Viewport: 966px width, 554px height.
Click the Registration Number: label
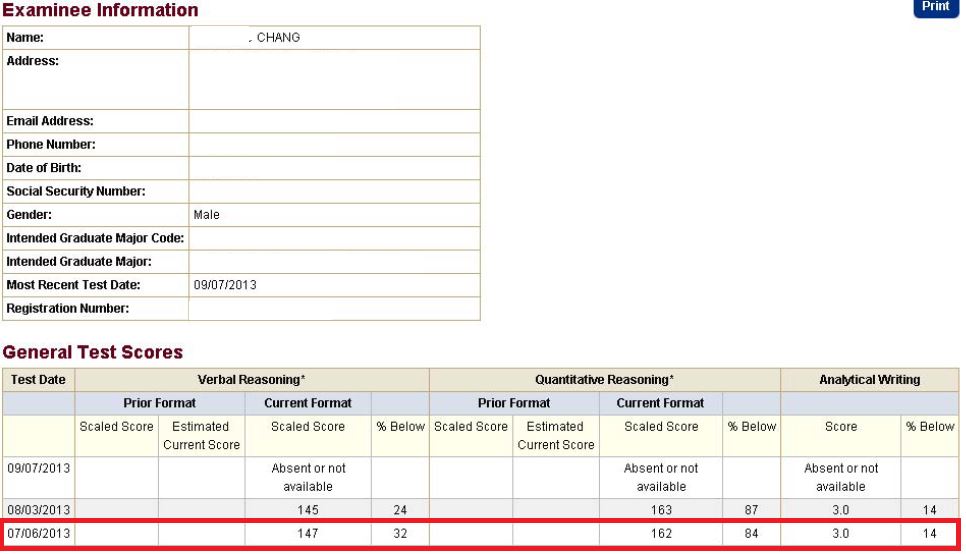[68, 309]
